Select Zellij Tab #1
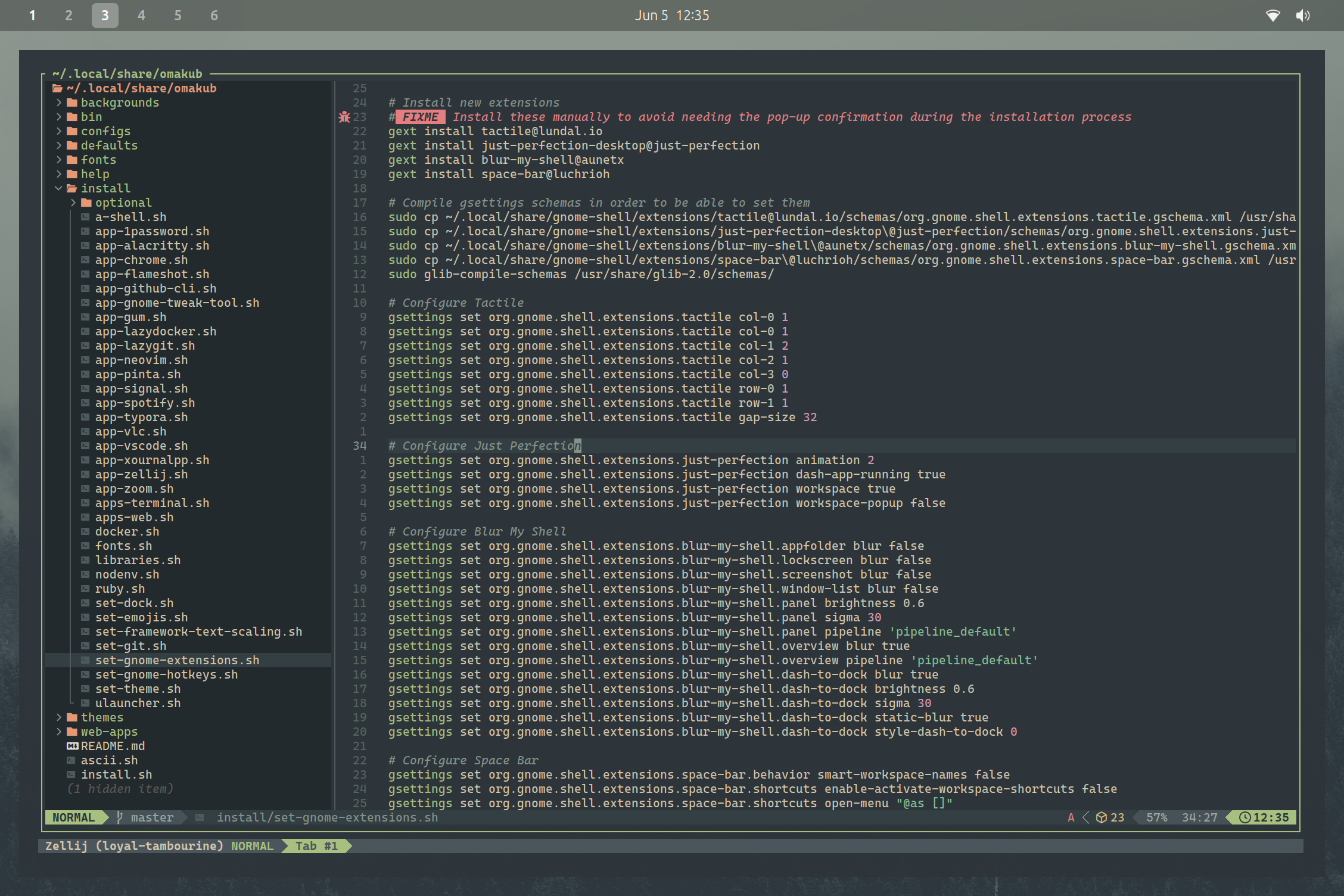The width and height of the screenshot is (1344, 896). point(316,846)
